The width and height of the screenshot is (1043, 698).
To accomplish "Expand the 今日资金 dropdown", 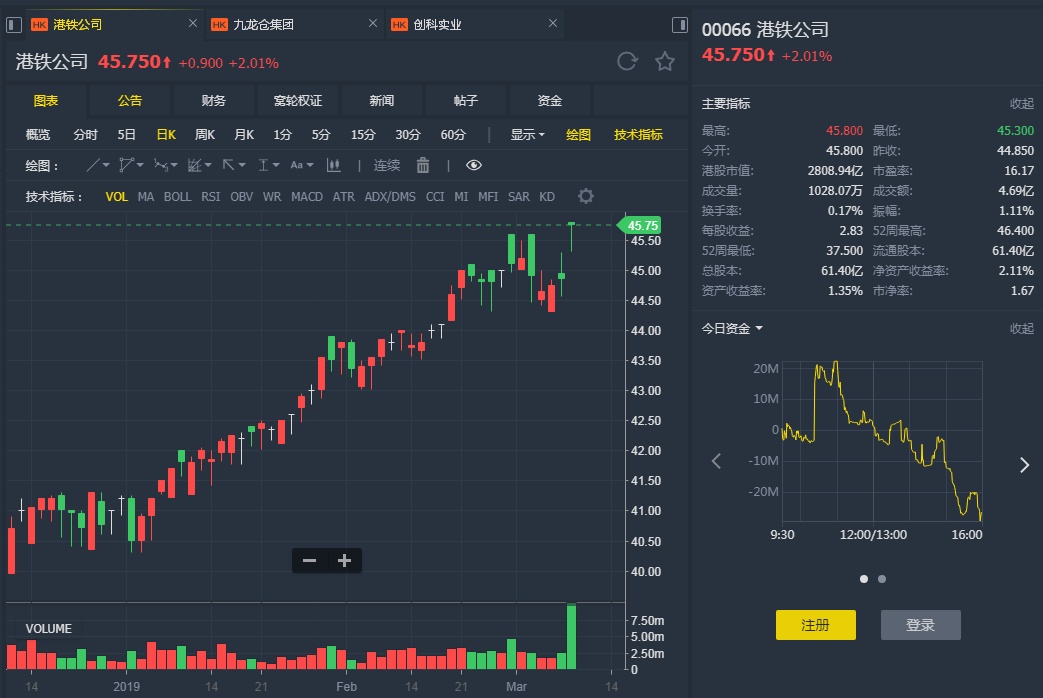I will (732, 328).
